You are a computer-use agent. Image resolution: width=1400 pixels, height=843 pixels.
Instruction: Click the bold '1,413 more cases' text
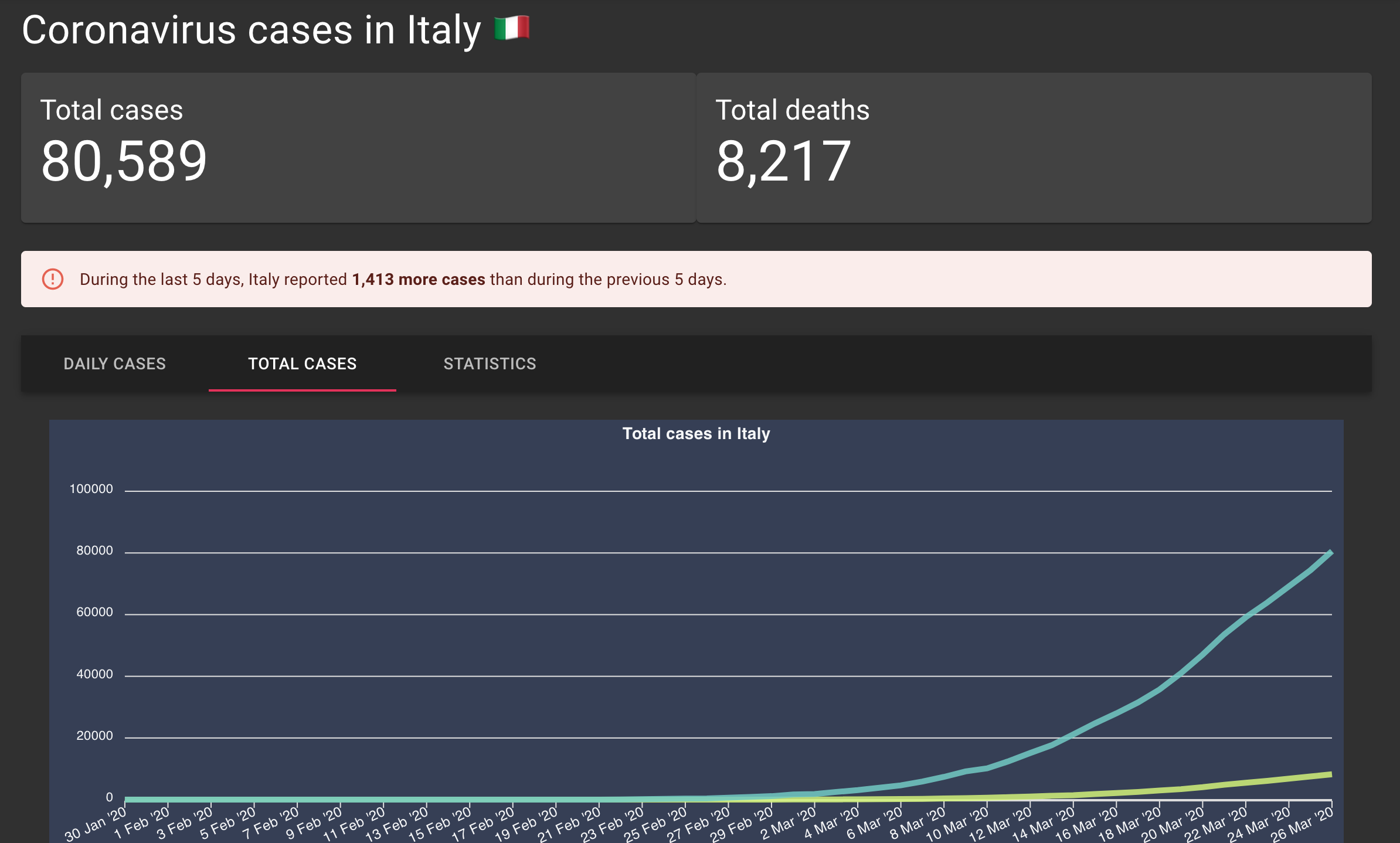click(x=417, y=280)
